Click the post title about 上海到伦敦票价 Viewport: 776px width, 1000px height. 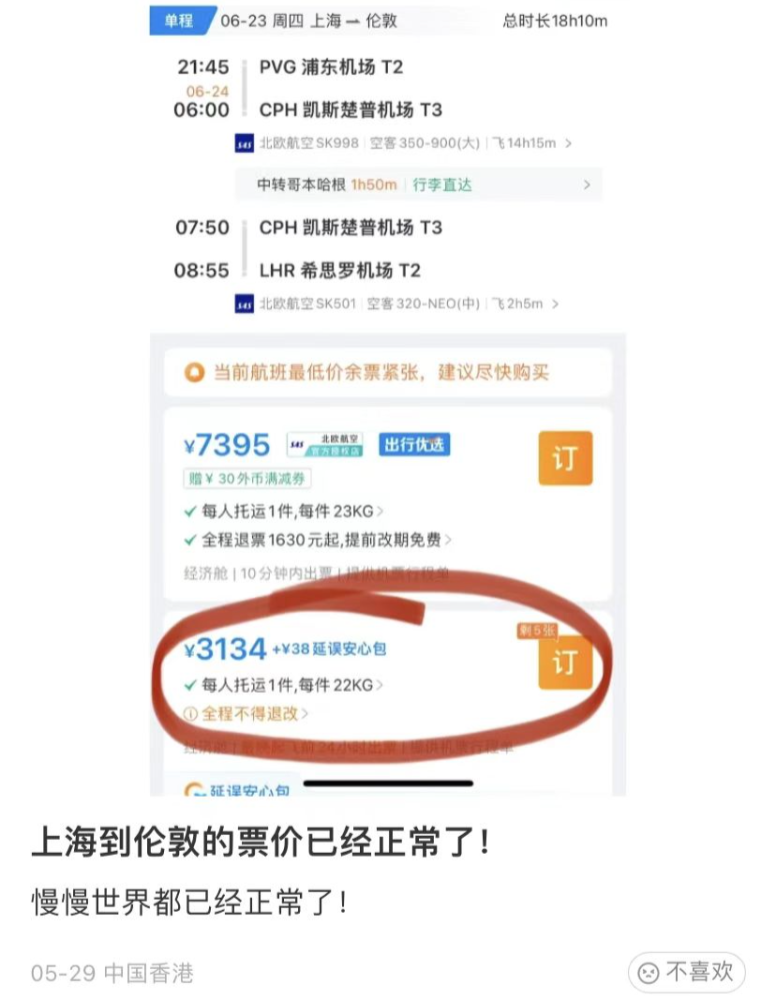tap(261, 842)
